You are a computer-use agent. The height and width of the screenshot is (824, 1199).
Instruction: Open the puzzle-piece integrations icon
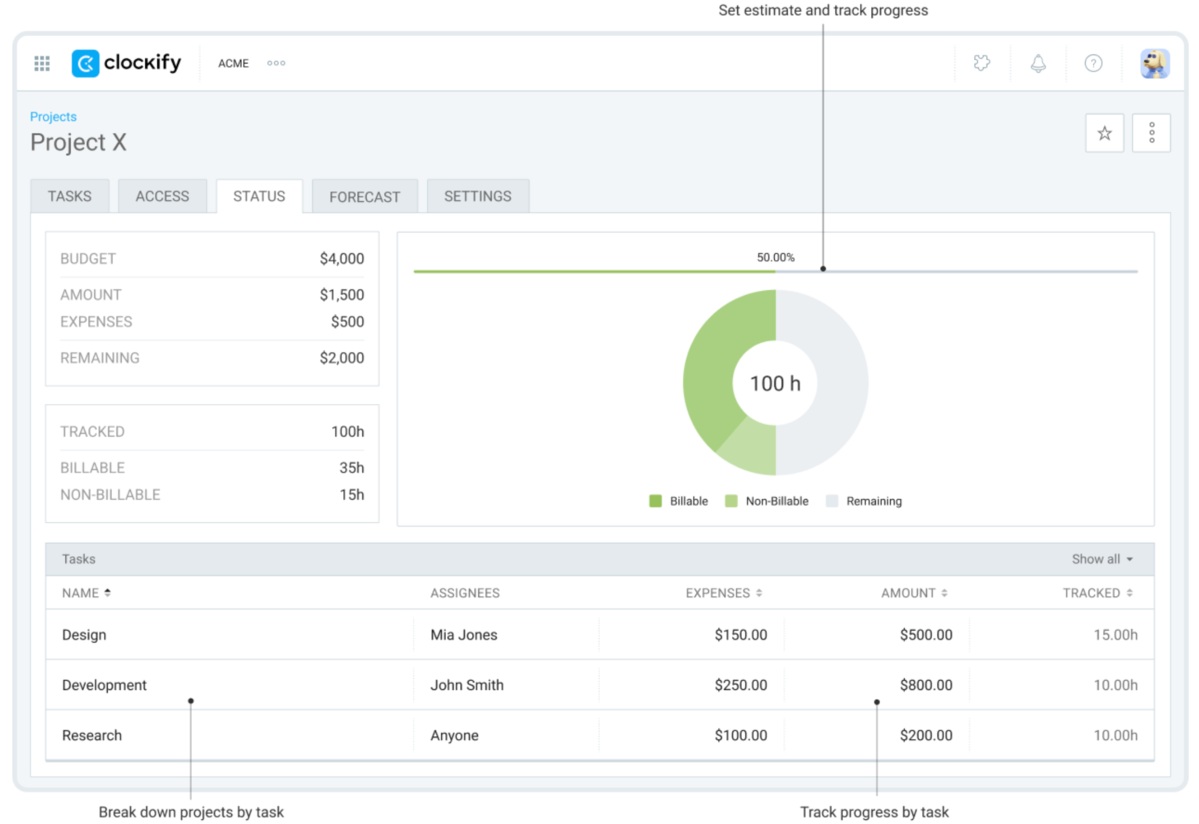point(982,63)
